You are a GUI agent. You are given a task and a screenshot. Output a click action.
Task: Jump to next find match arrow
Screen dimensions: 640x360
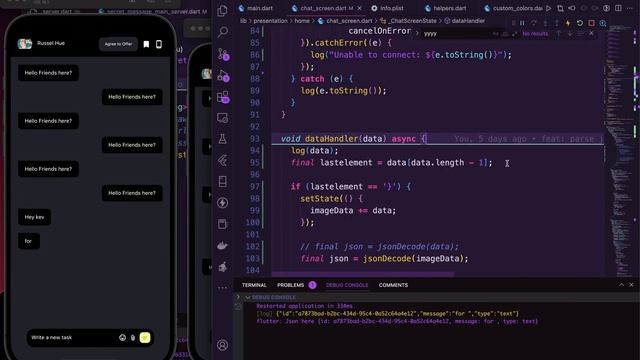pyautogui.click(x=570, y=33)
